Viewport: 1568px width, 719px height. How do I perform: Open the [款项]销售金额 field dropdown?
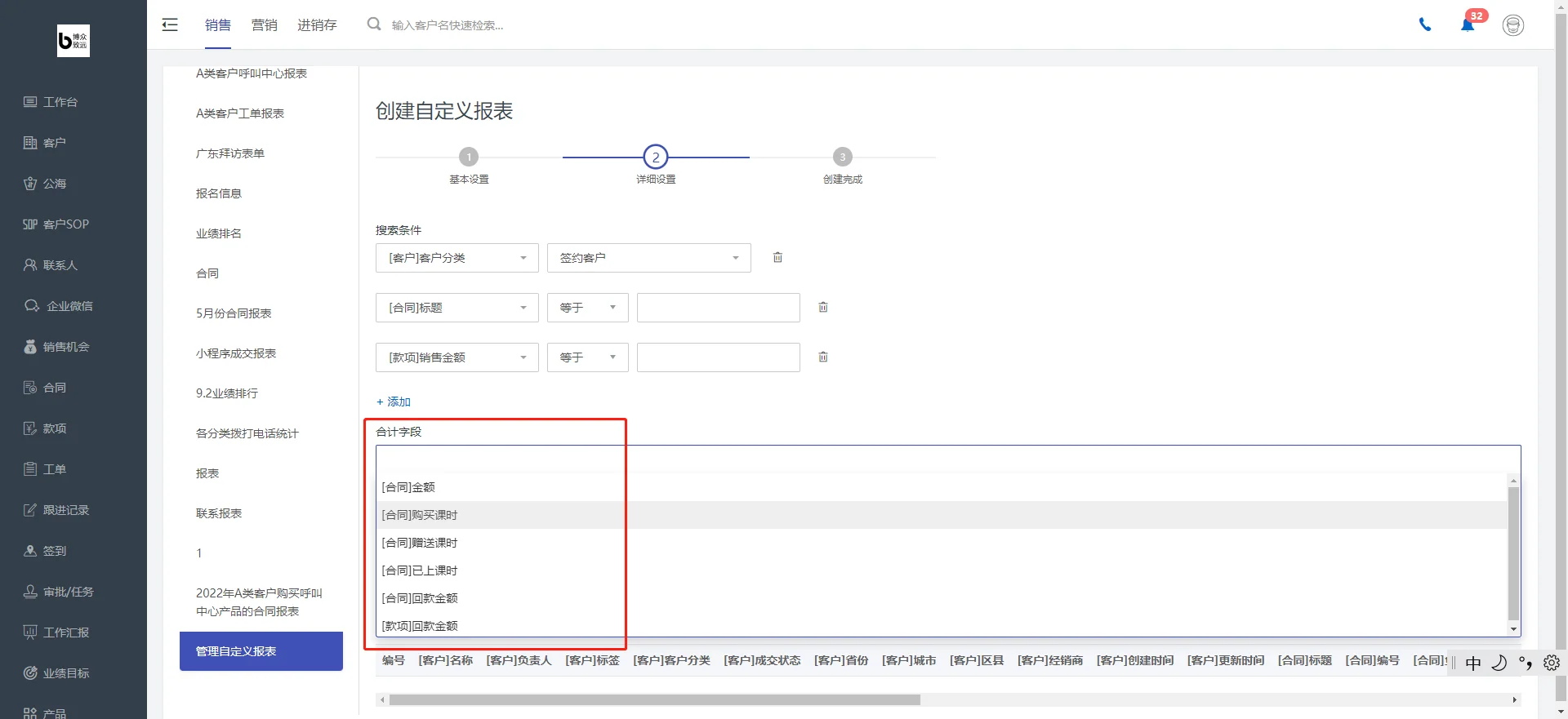(x=457, y=357)
